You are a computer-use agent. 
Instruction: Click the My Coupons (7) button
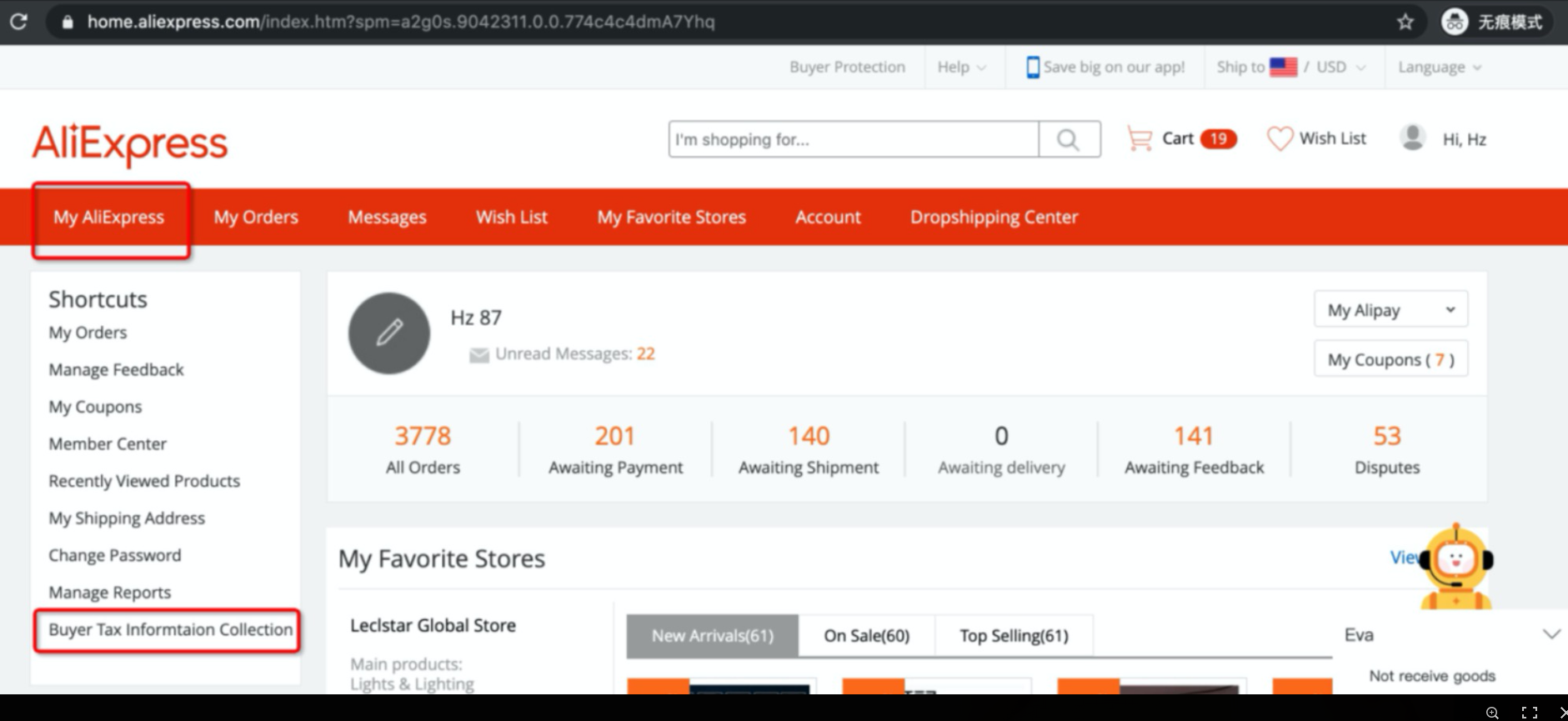[x=1390, y=359]
